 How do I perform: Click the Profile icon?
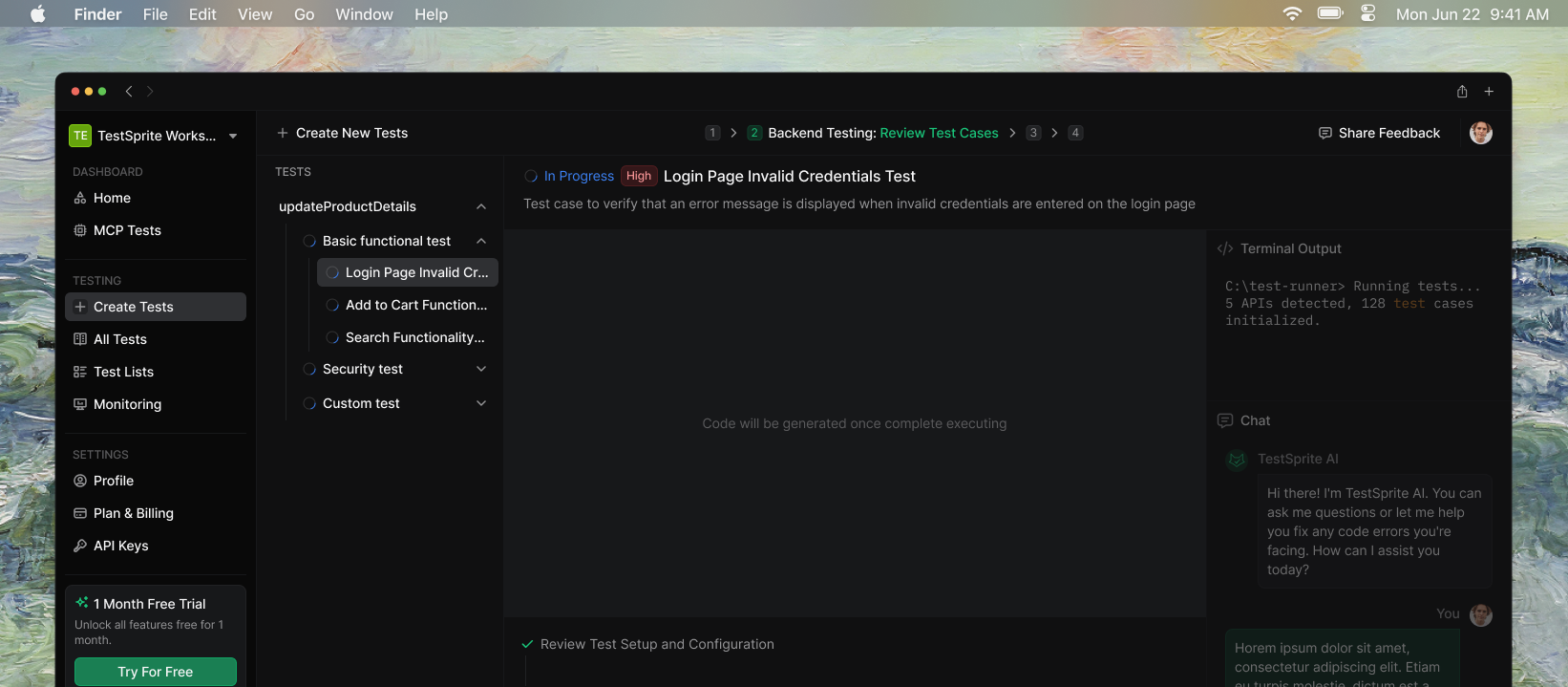[x=80, y=481]
